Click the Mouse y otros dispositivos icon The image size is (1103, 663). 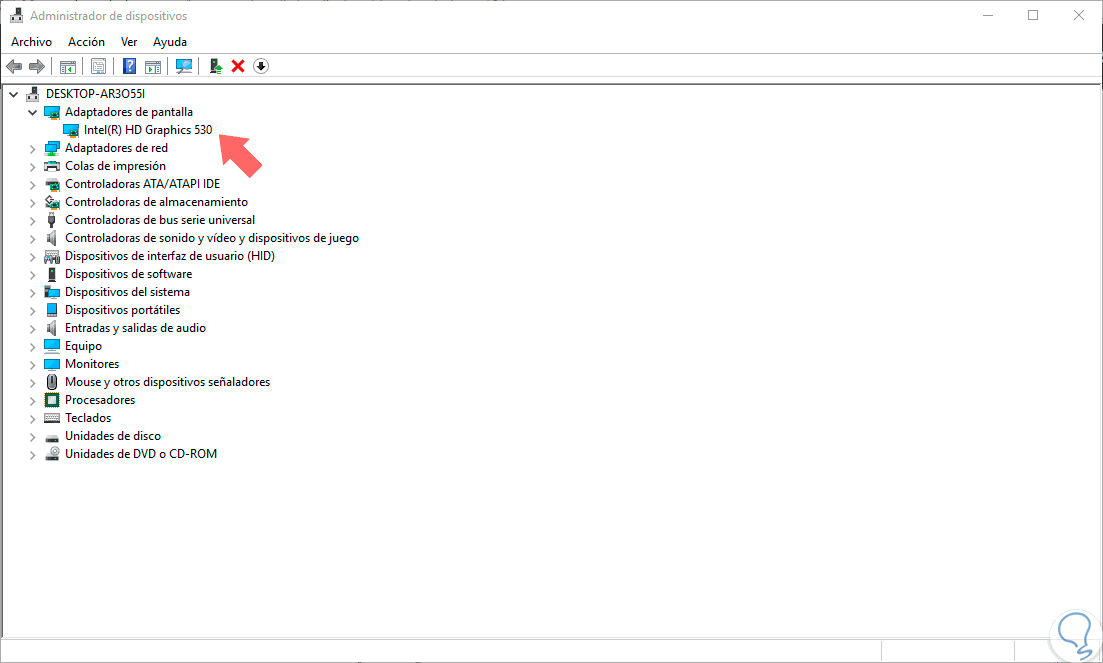pyautogui.click(x=52, y=382)
